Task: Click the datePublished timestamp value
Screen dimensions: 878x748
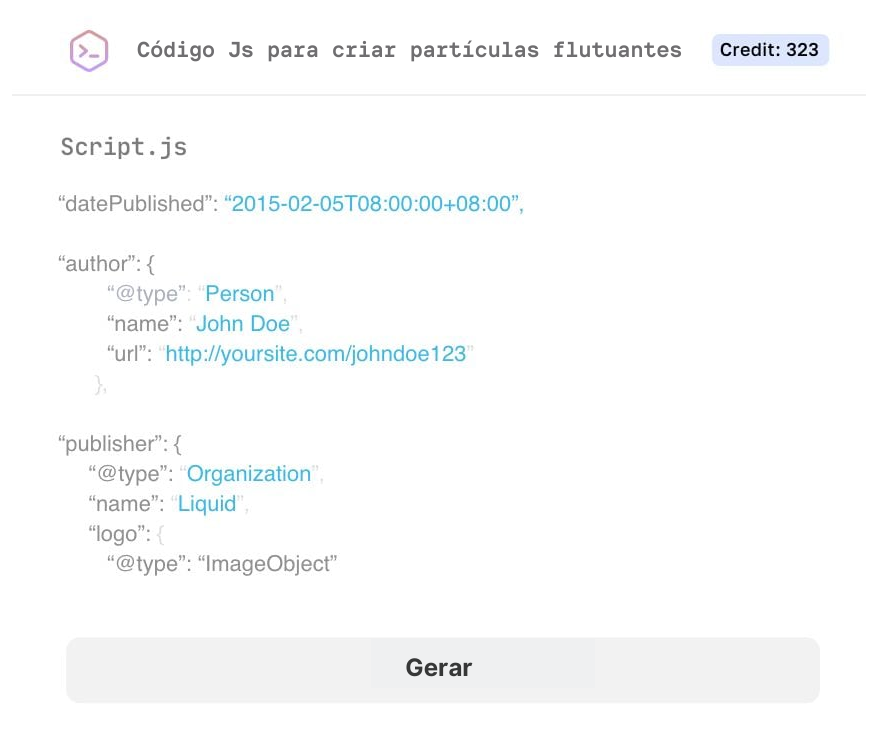Action: tap(374, 204)
